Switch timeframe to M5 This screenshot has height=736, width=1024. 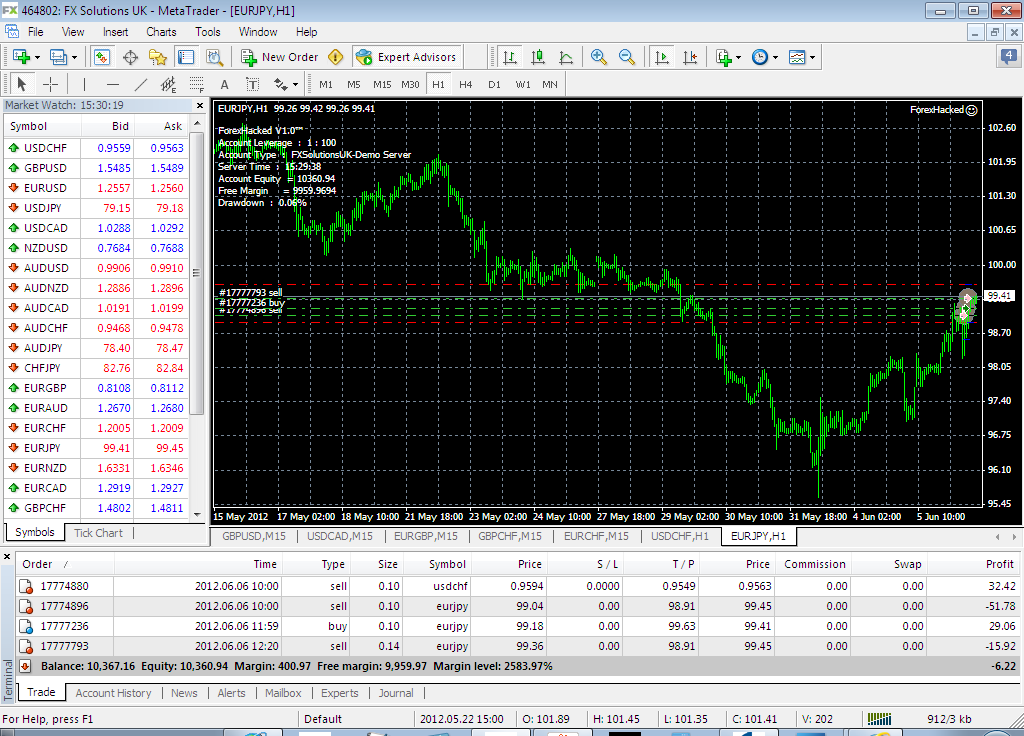(x=354, y=84)
